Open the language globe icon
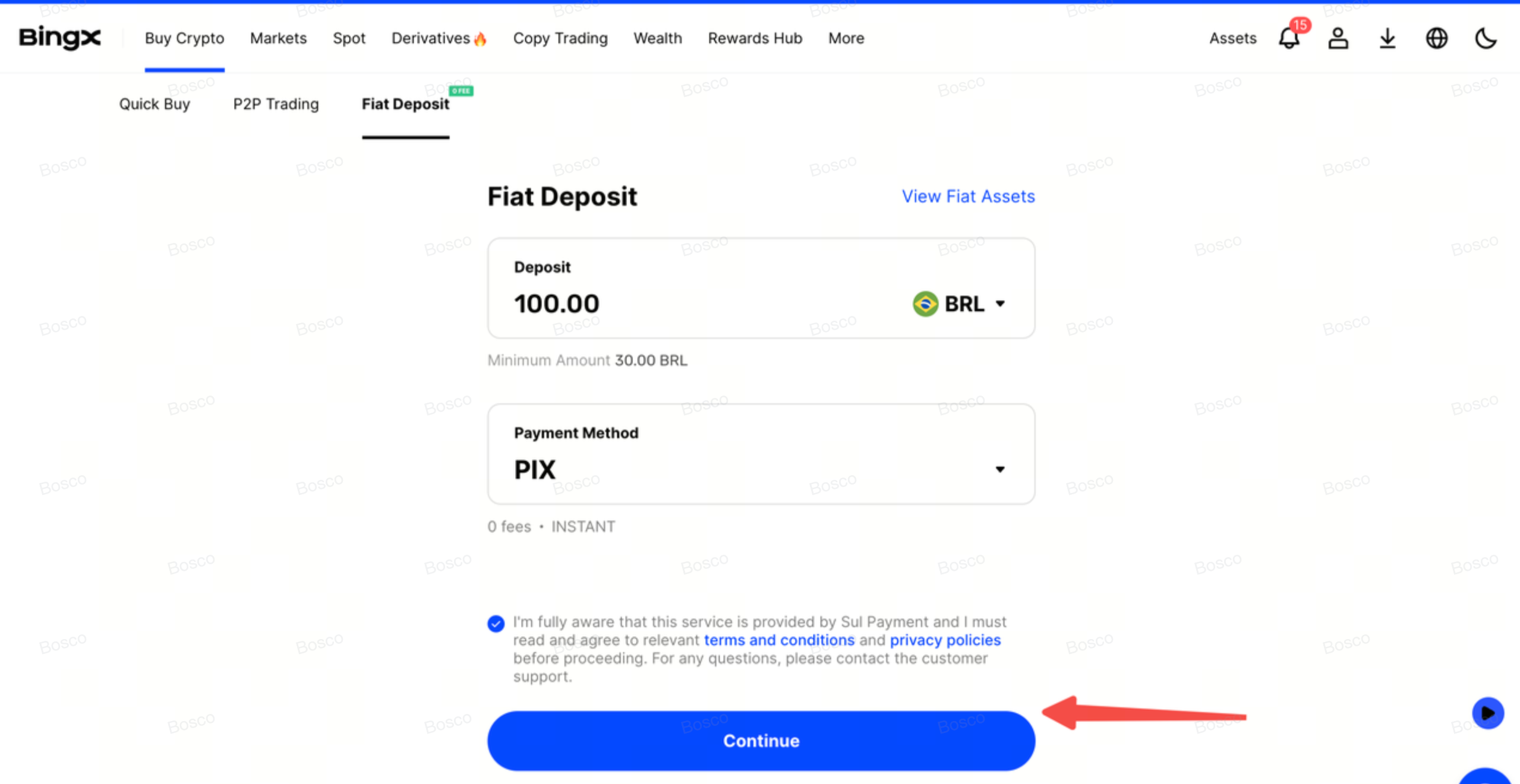1520x784 pixels. (x=1436, y=39)
